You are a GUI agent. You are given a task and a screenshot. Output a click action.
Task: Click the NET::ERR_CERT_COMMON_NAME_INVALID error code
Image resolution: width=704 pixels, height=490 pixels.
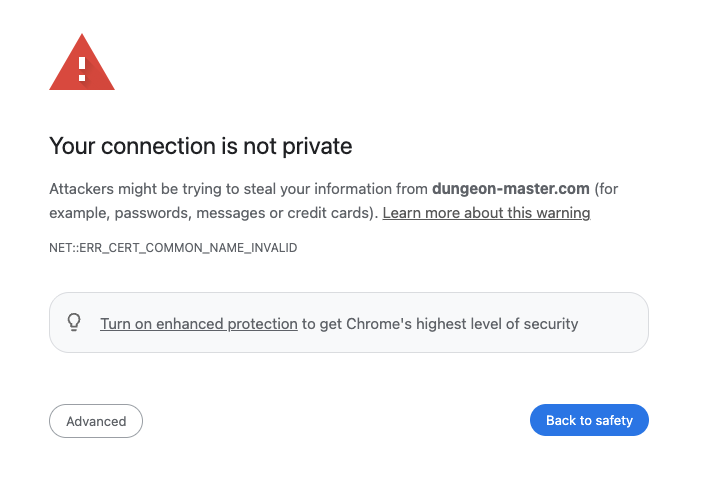click(x=173, y=247)
